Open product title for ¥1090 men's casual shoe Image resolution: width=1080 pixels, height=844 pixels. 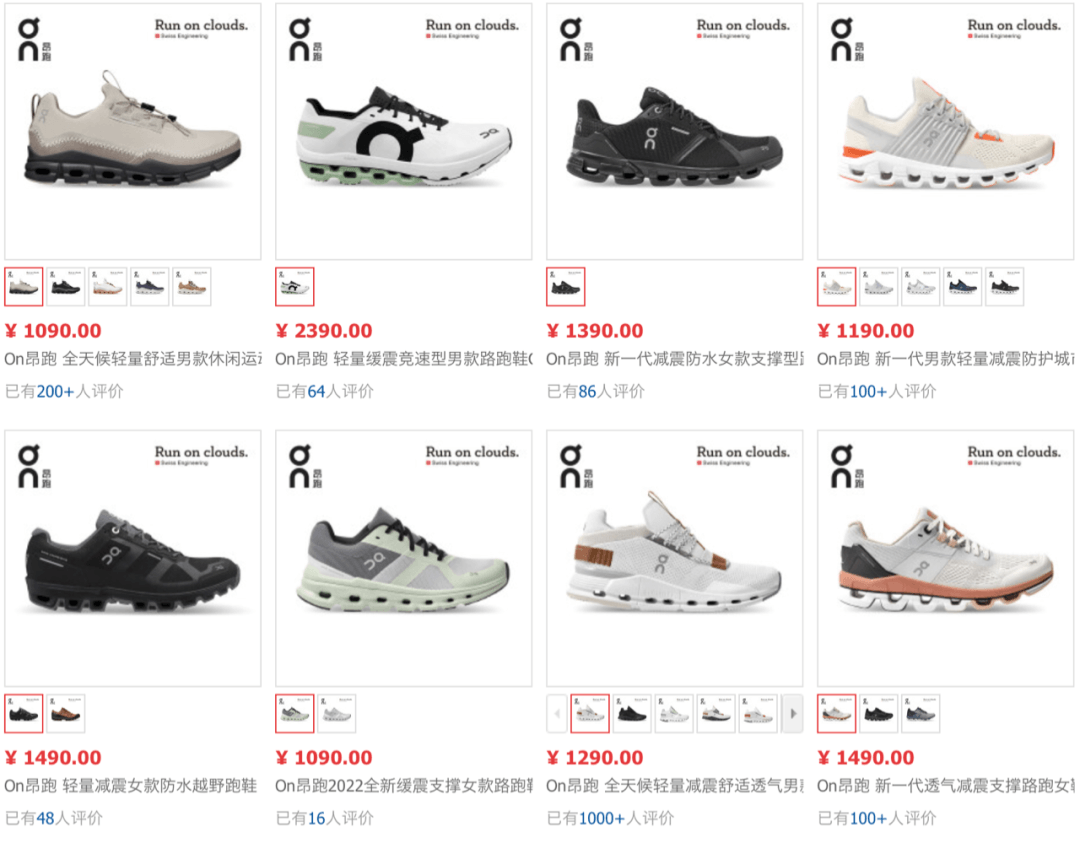point(133,359)
